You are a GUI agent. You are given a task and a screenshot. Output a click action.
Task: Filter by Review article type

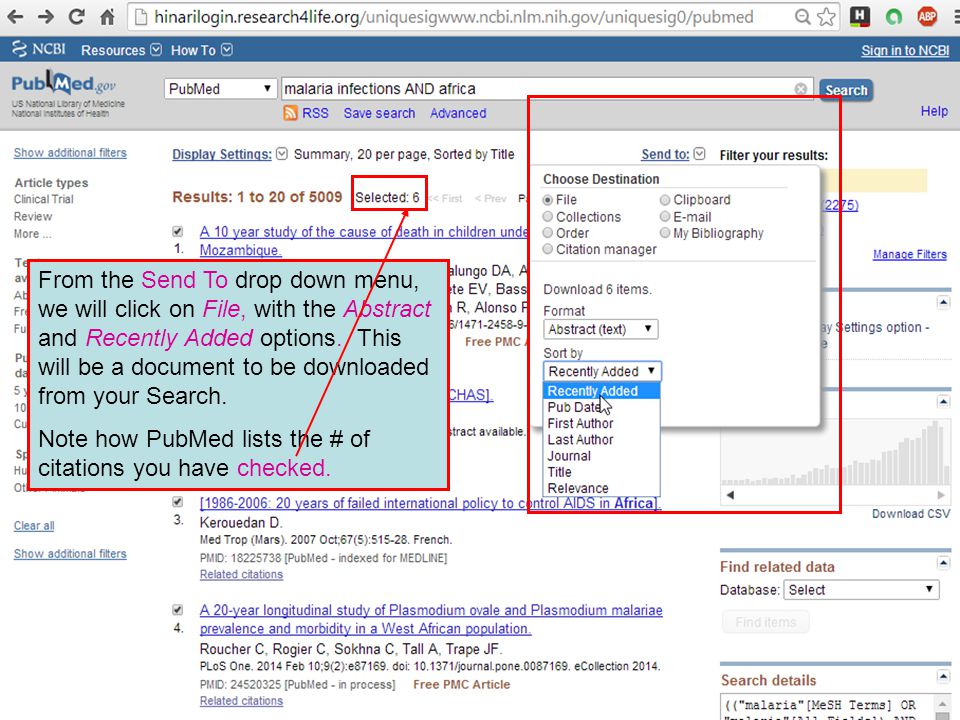tap(33, 217)
